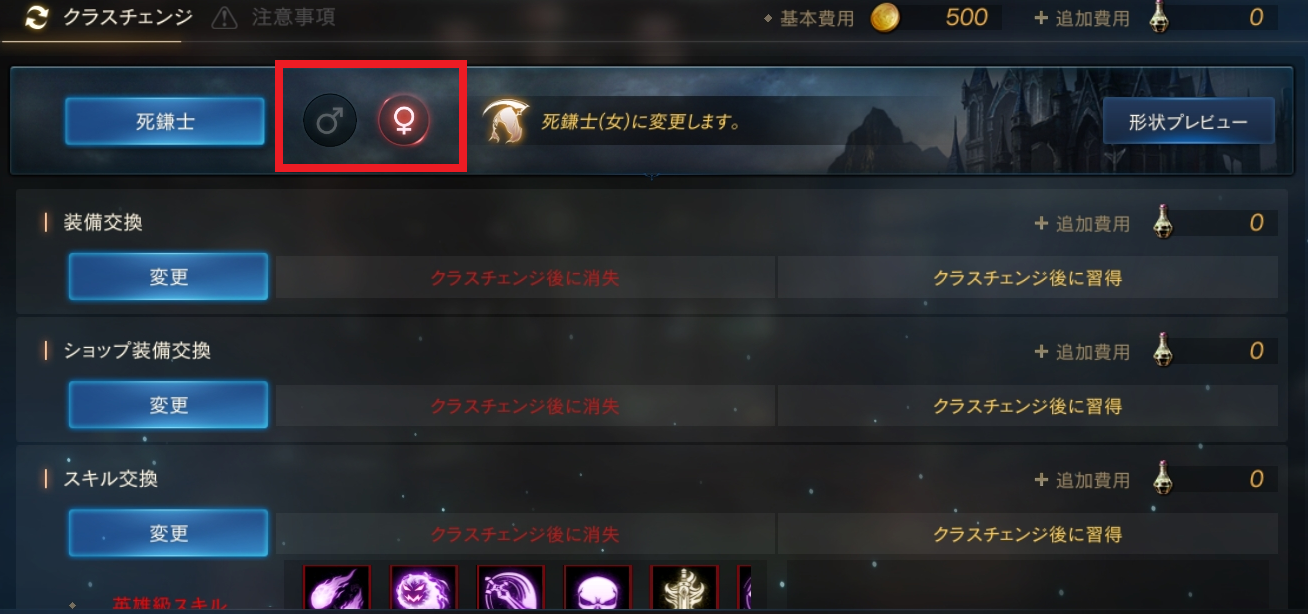Click the golden flaming sword skill icon

[685, 590]
